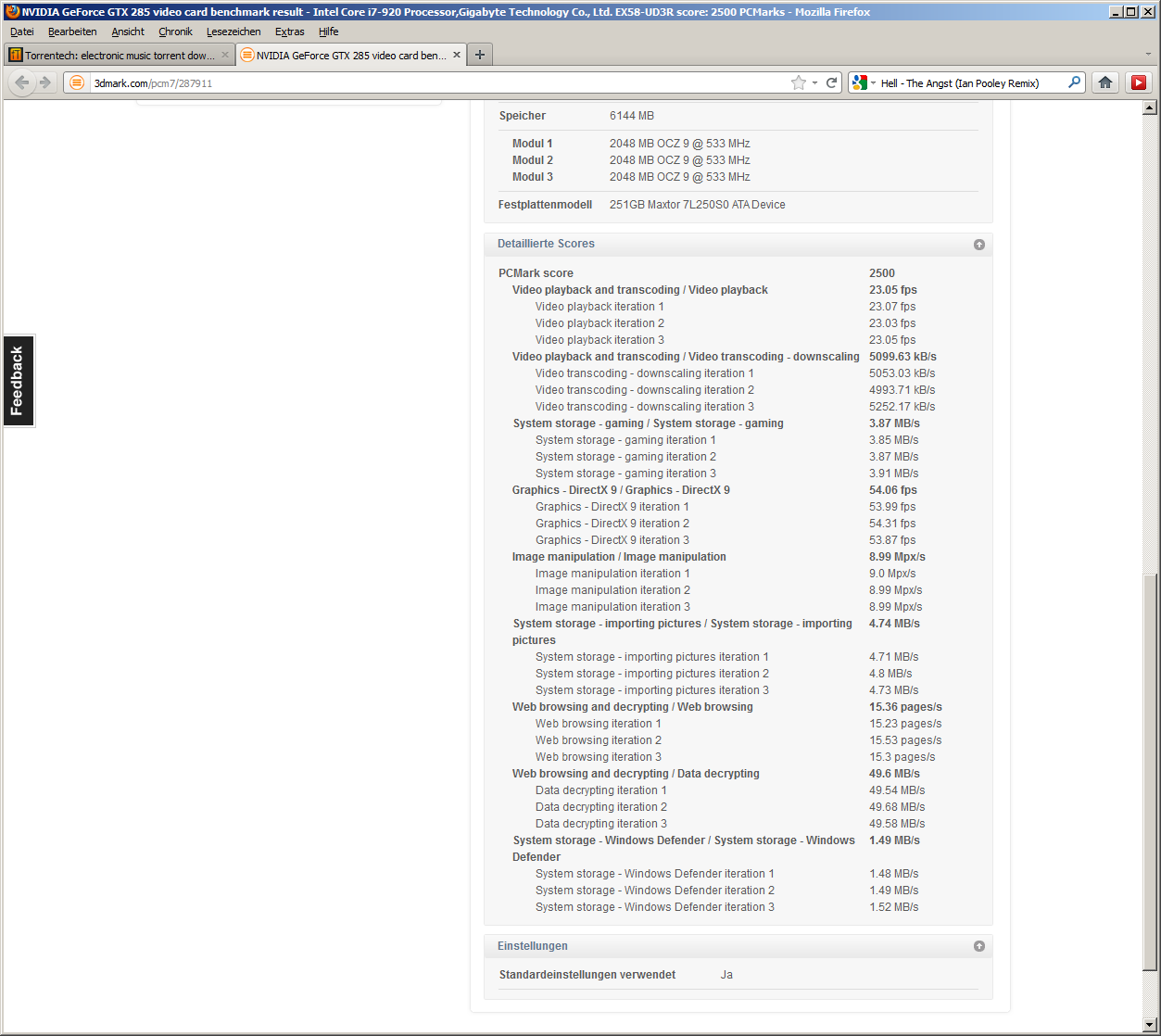Open the Home page button

pyautogui.click(x=1105, y=82)
